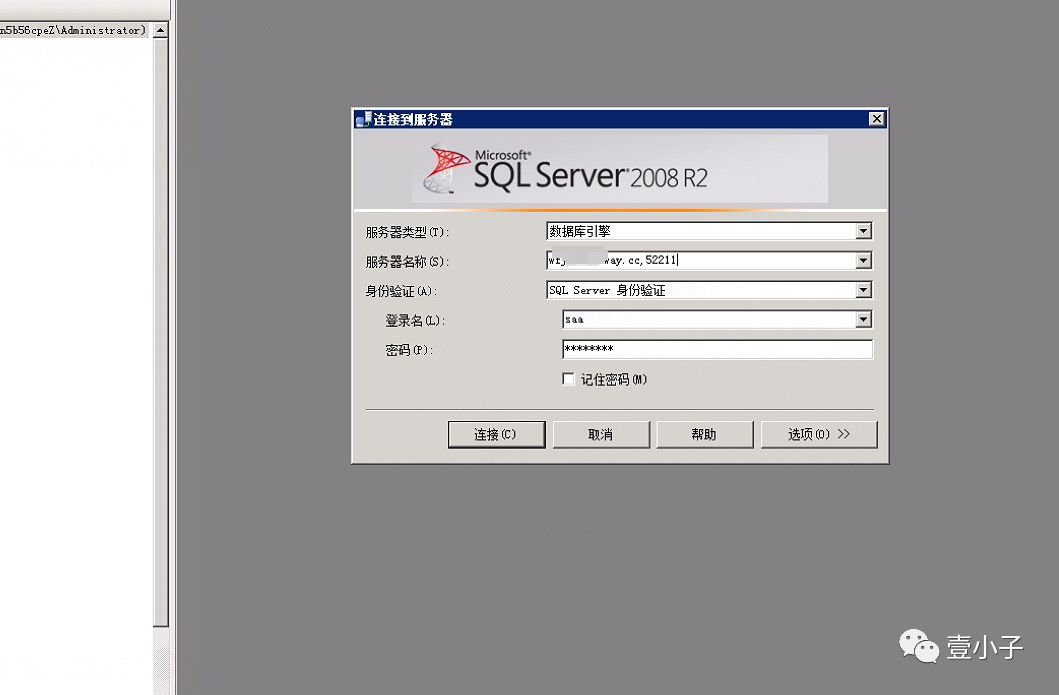Click the left panel scrollbar up arrow
Screen dimensions: 1059x695
click(x=160, y=30)
